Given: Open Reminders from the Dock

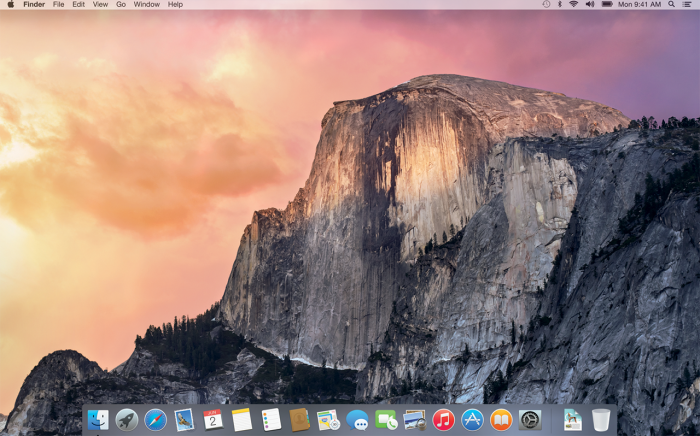Looking at the screenshot, I should point(271,420).
